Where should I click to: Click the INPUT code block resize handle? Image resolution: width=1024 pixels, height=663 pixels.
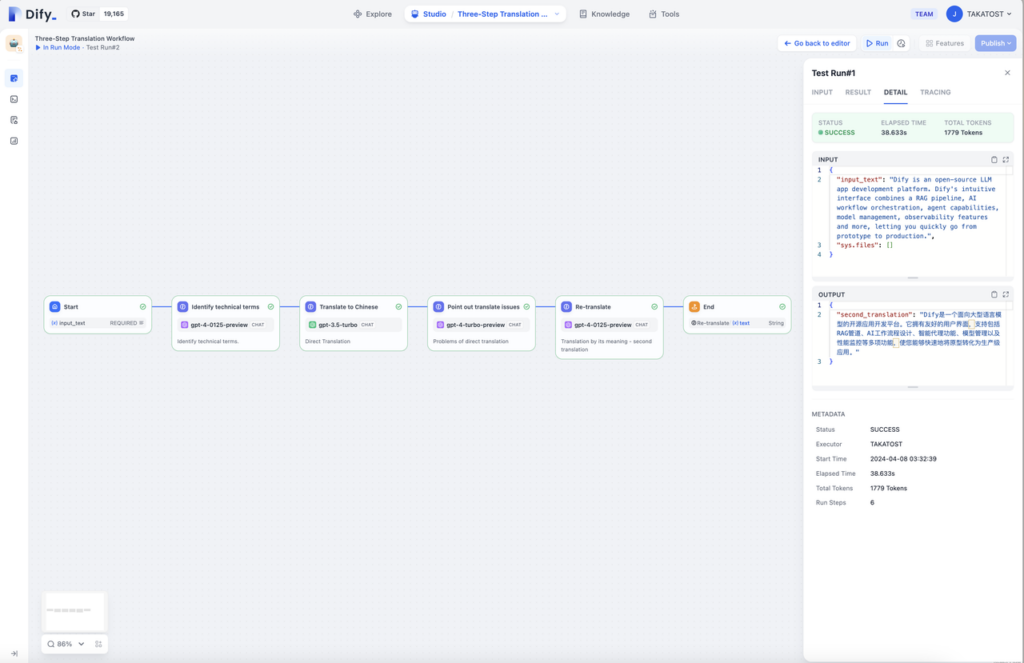pos(912,278)
